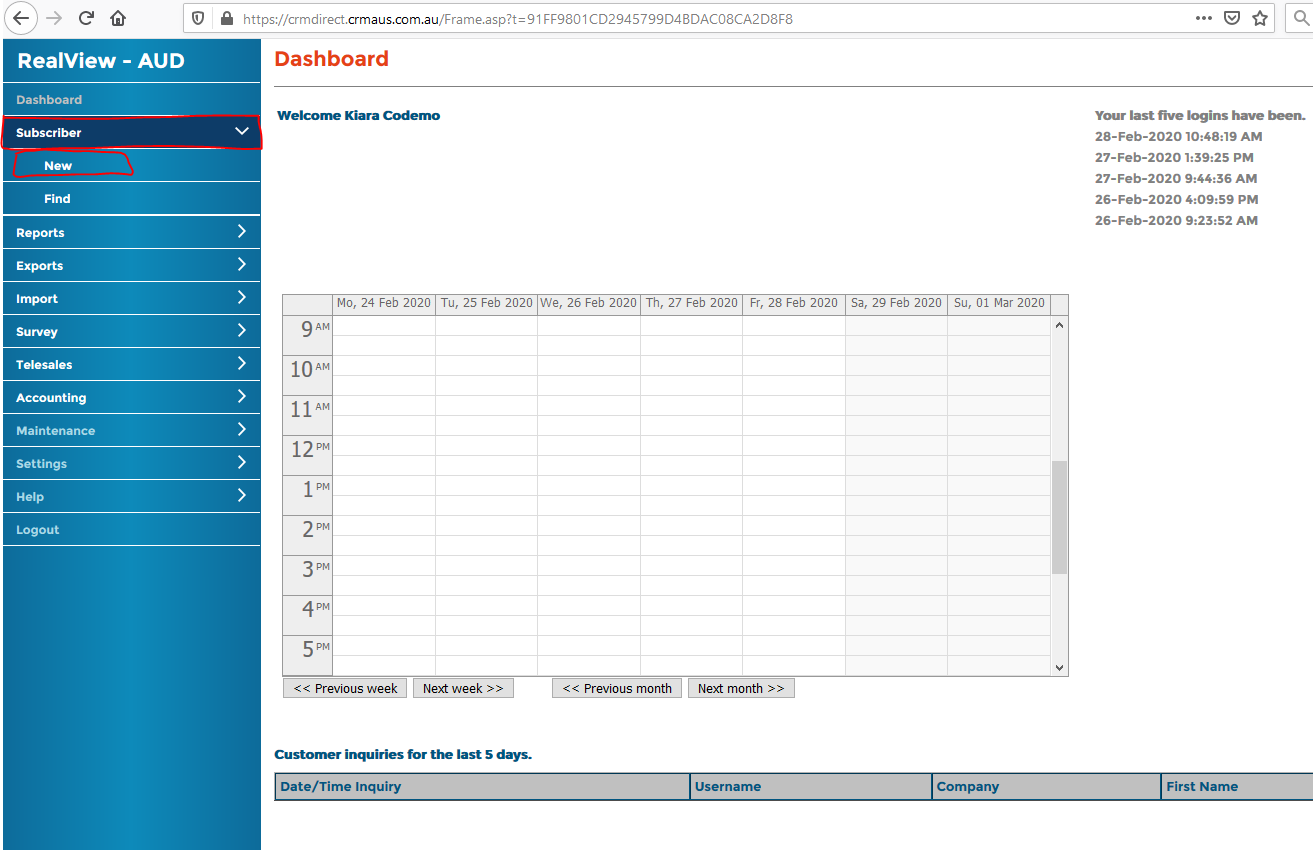This screenshot has width=1313, height=850.
Task: Click the calendar scrollbar down arrow
Action: (x=1060, y=667)
